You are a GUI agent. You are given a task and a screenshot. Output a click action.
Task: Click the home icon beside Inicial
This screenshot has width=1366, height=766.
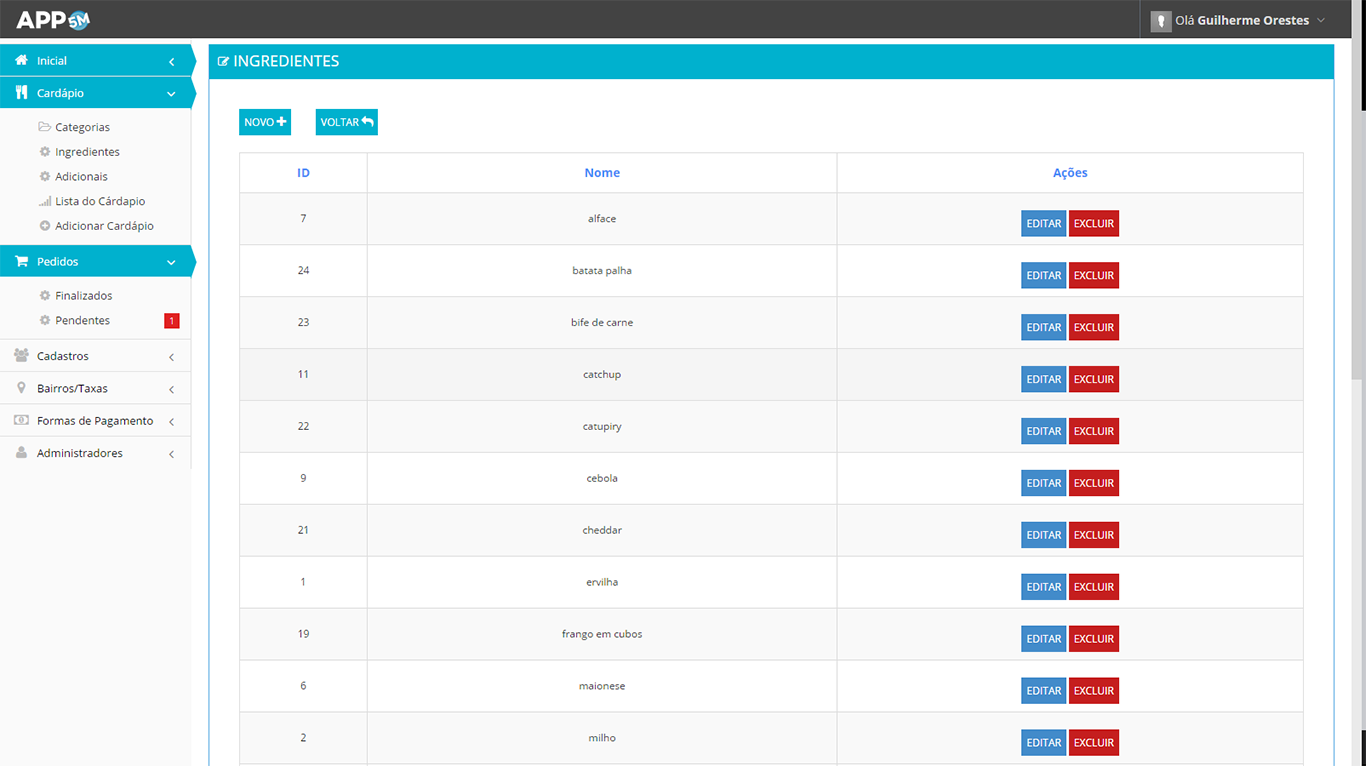(x=21, y=61)
